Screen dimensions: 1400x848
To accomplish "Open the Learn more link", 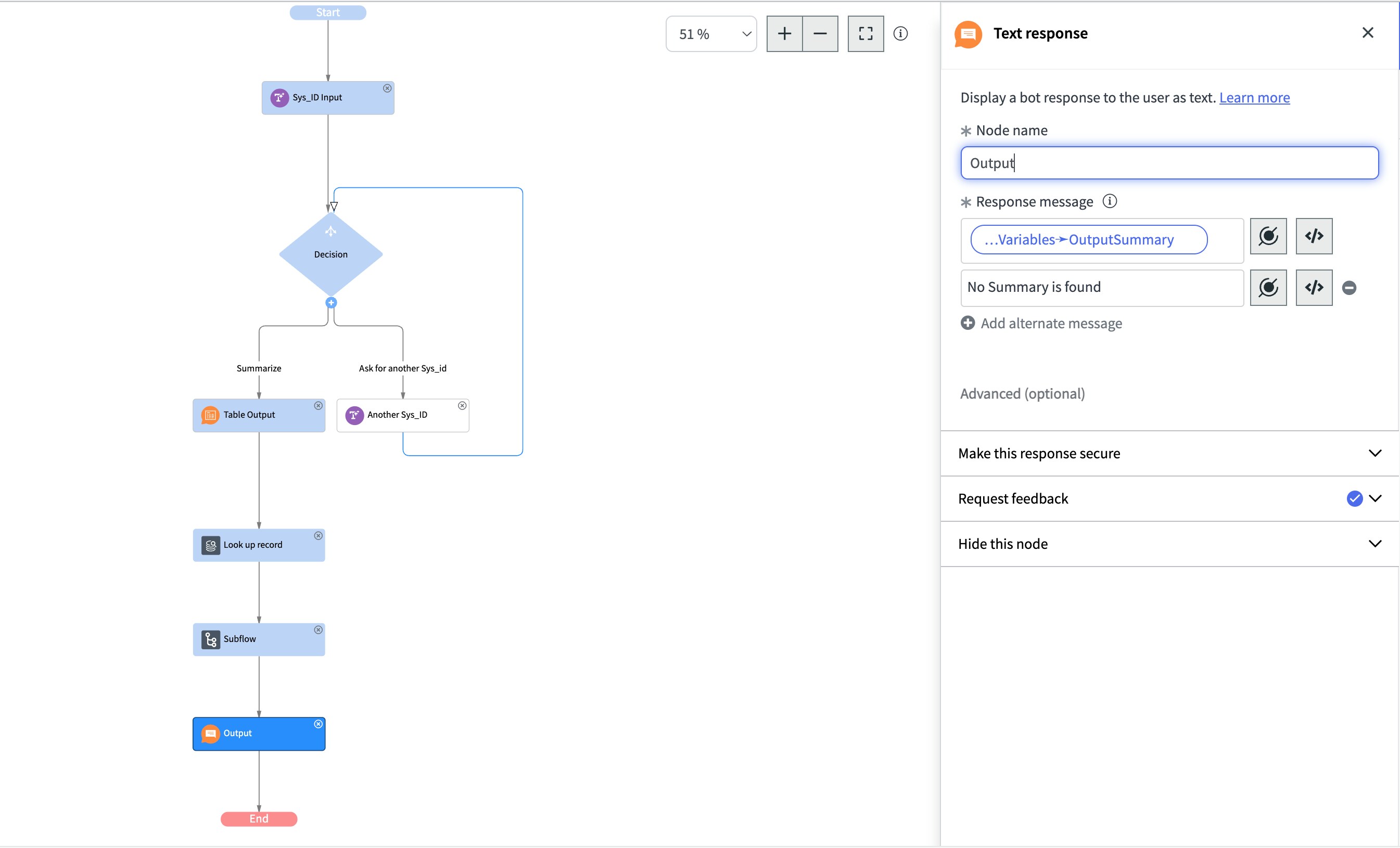I will coord(1254,98).
